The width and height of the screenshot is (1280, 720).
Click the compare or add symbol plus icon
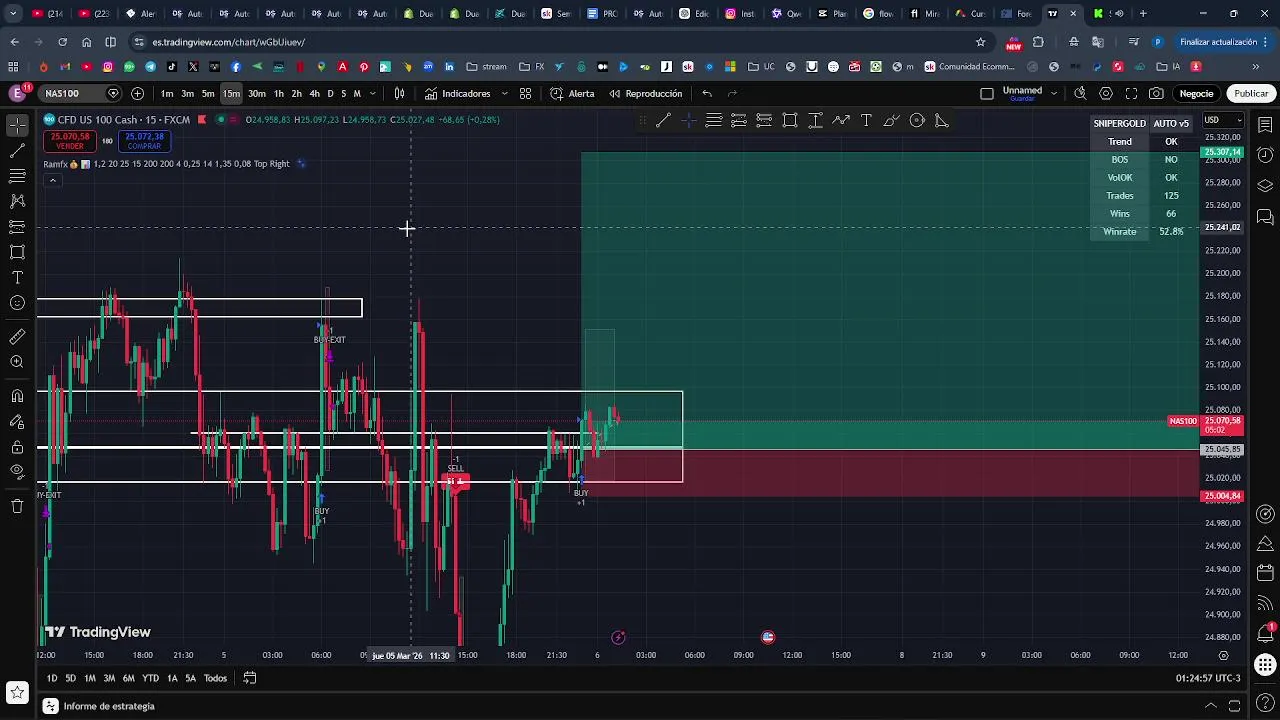137,93
